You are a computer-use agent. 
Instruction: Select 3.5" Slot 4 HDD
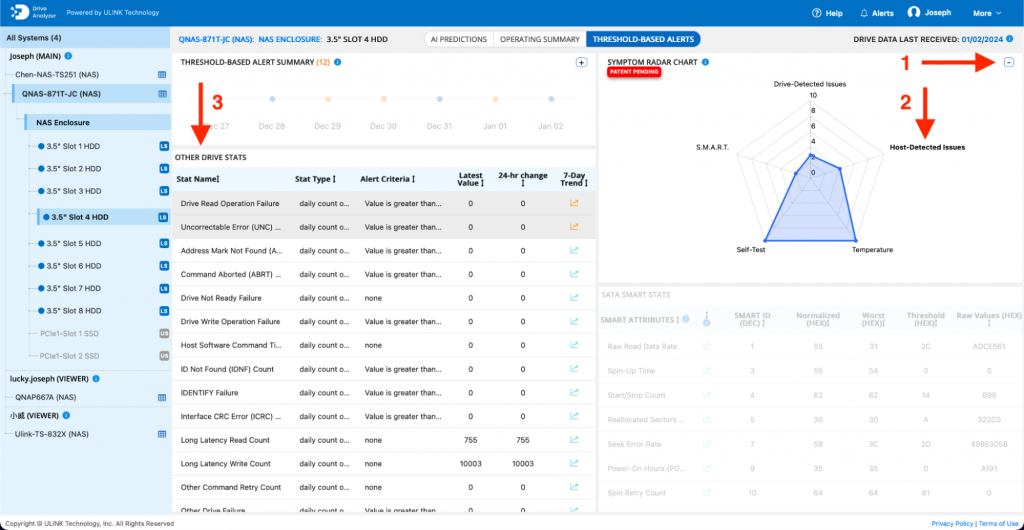78,217
